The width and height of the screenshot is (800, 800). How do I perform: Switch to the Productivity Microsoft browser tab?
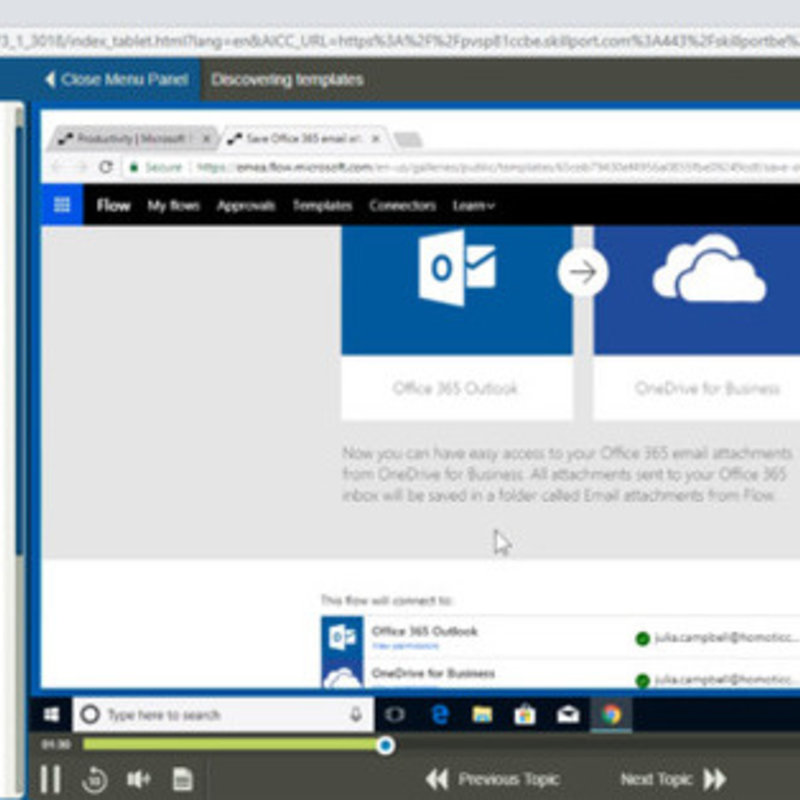click(x=133, y=139)
